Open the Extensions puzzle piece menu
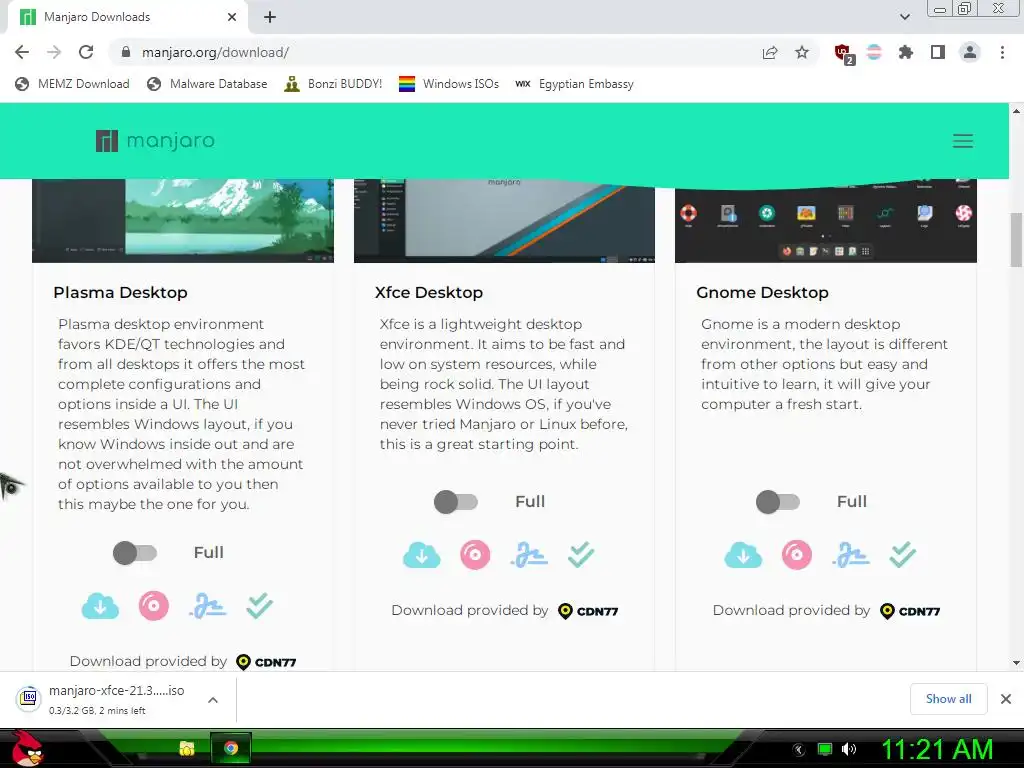The height and width of the screenshot is (768, 1024). [906, 52]
